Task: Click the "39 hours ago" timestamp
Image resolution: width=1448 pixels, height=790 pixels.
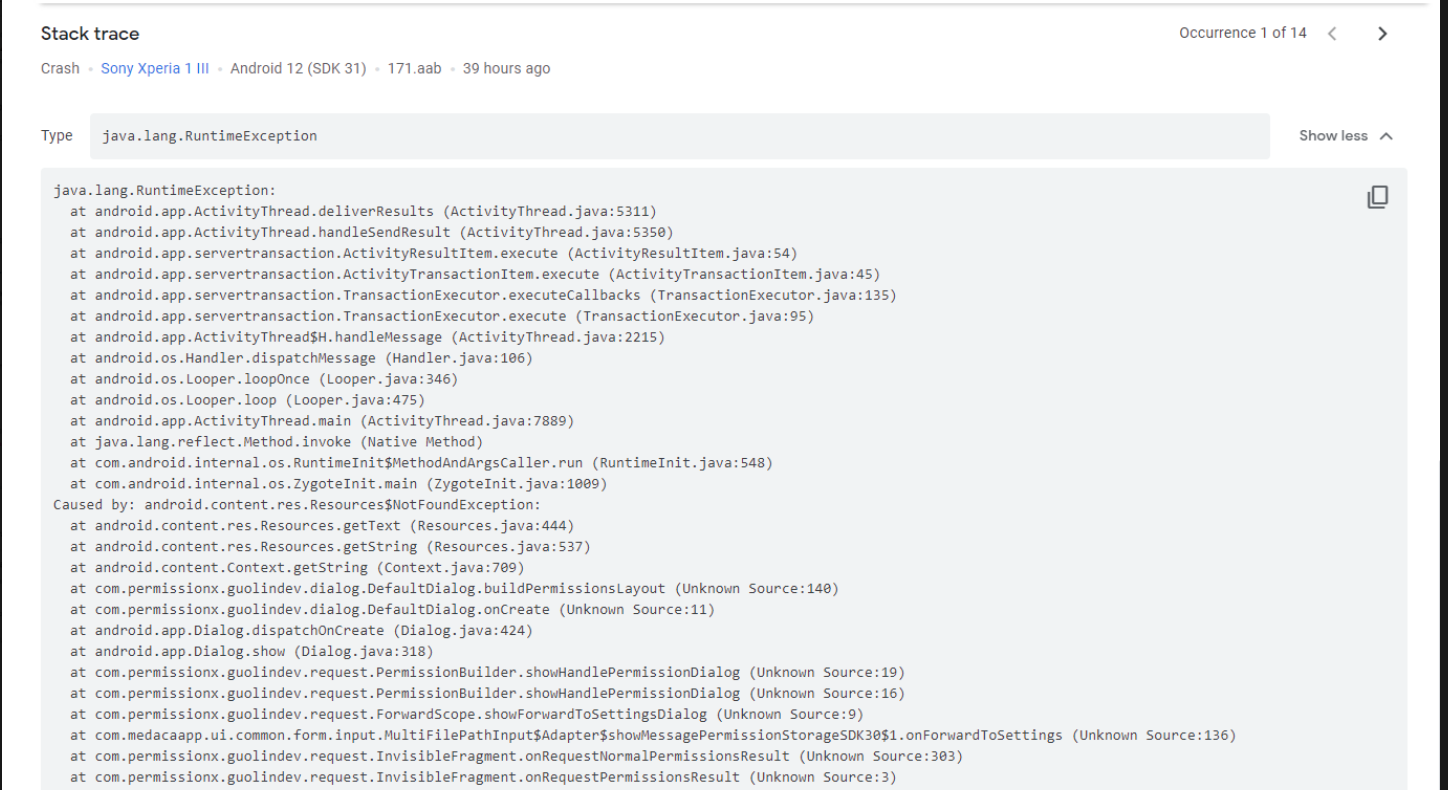Action: (504, 68)
